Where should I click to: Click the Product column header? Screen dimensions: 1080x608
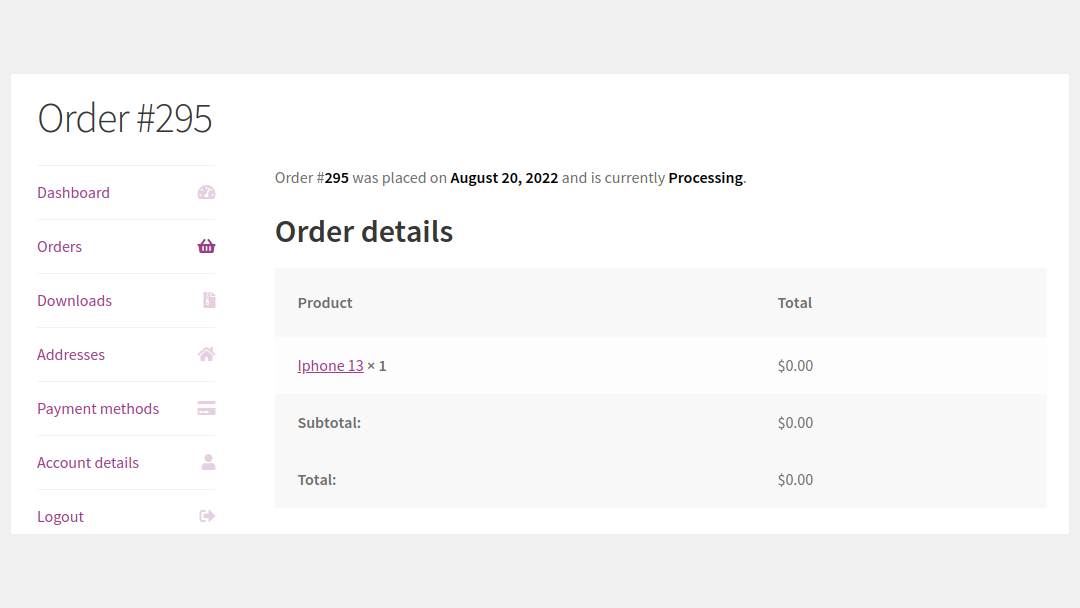tap(325, 303)
